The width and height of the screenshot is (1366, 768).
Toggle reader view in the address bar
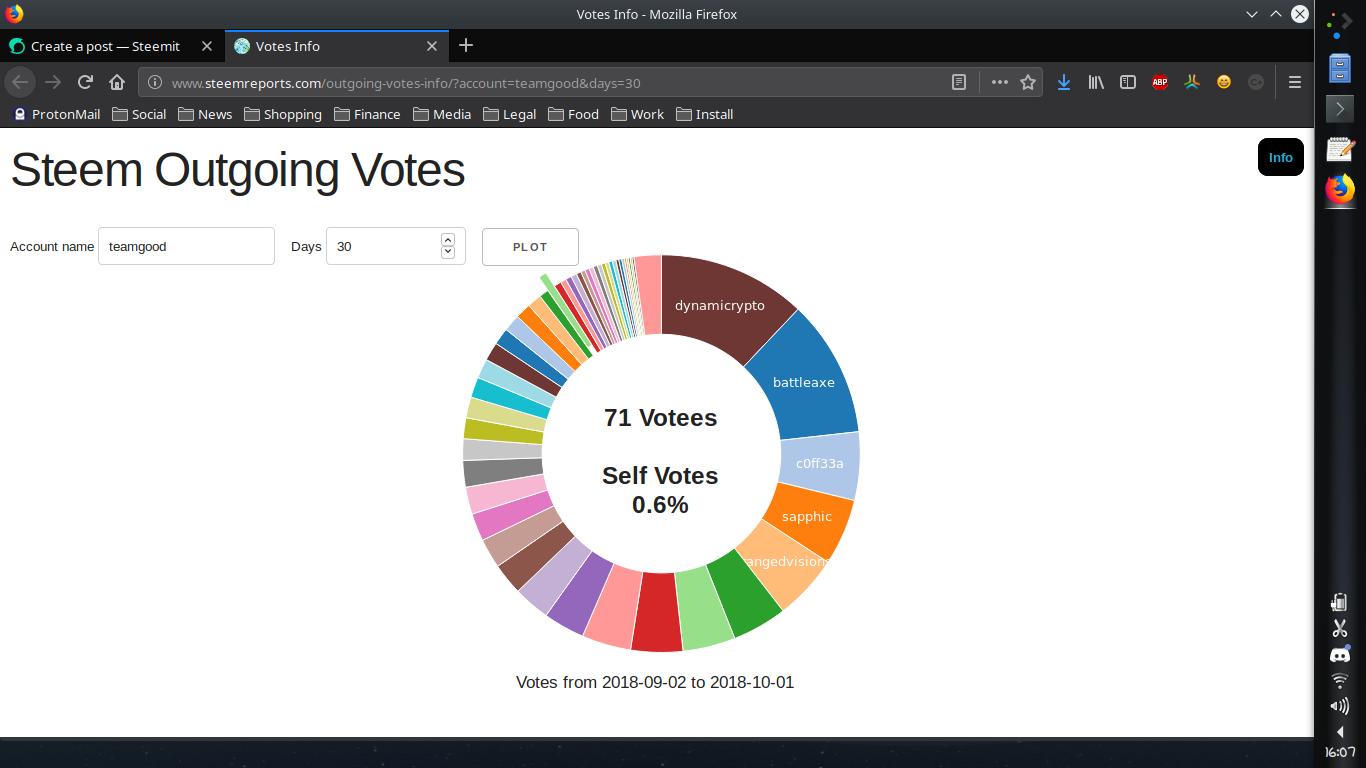(x=958, y=82)
